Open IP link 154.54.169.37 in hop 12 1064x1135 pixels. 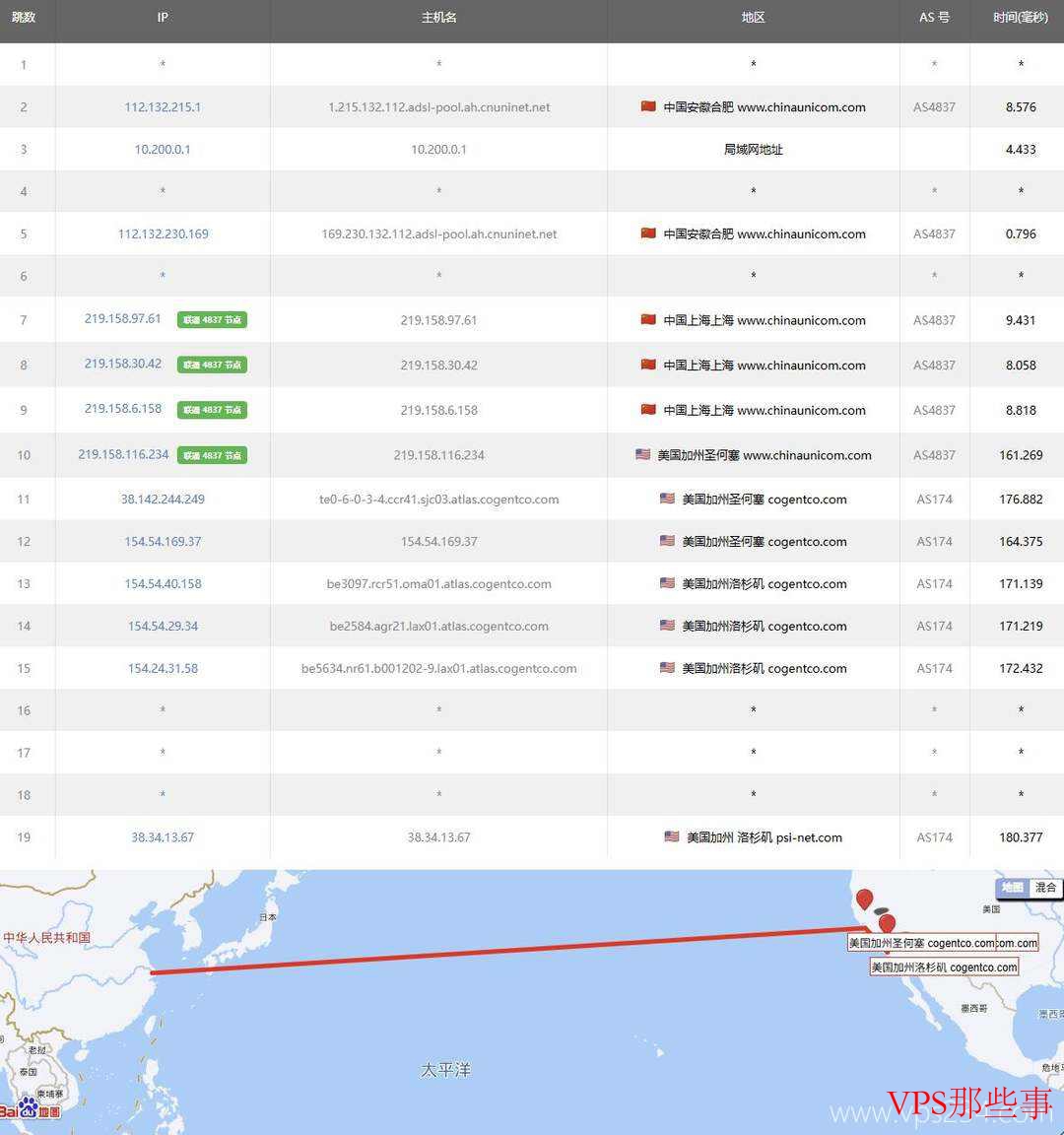pos(163,542)
